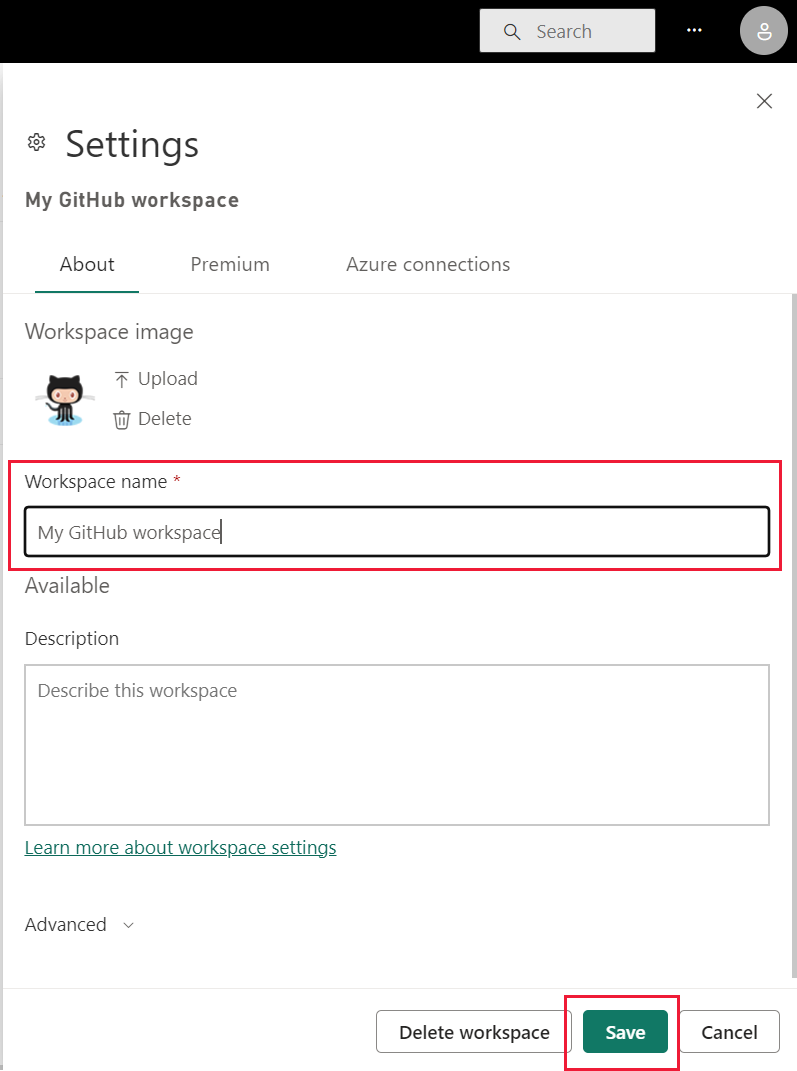Image resolution: width=797 pixels, height=1071 pixels.
Task: Open the account avatar menu
Action: pyautogui.click(x=763, y=30)
